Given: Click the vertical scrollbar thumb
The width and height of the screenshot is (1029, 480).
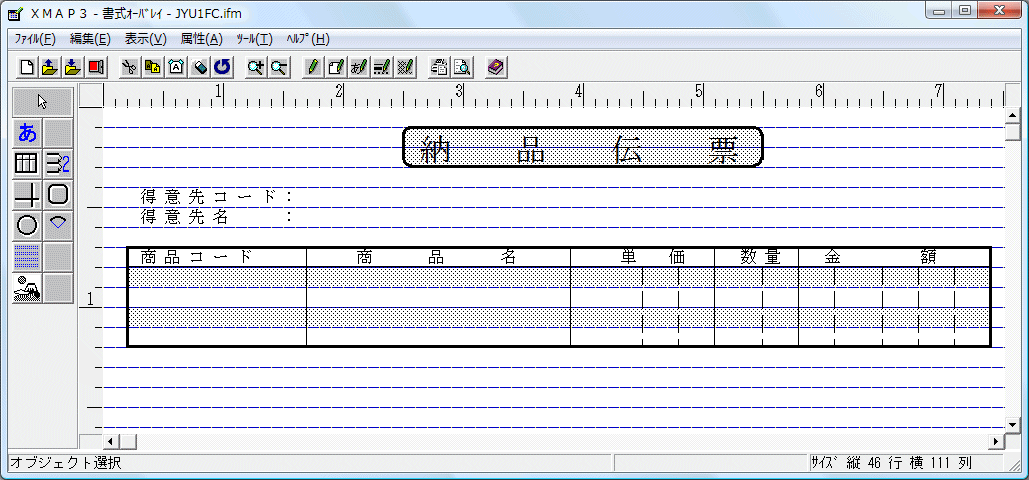Looking at the screenshot, I should coord(1013,131).
